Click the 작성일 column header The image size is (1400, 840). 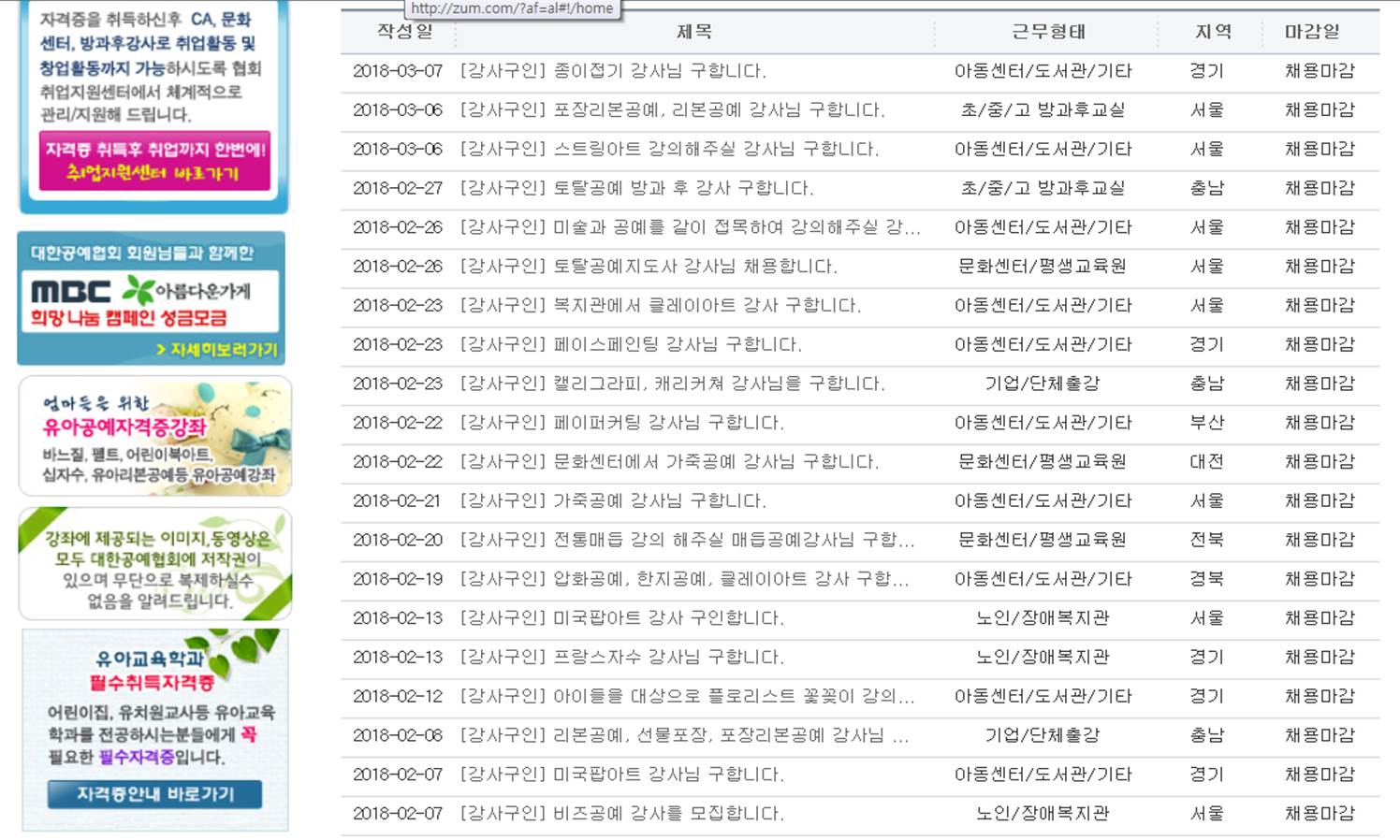coord(404,32)
